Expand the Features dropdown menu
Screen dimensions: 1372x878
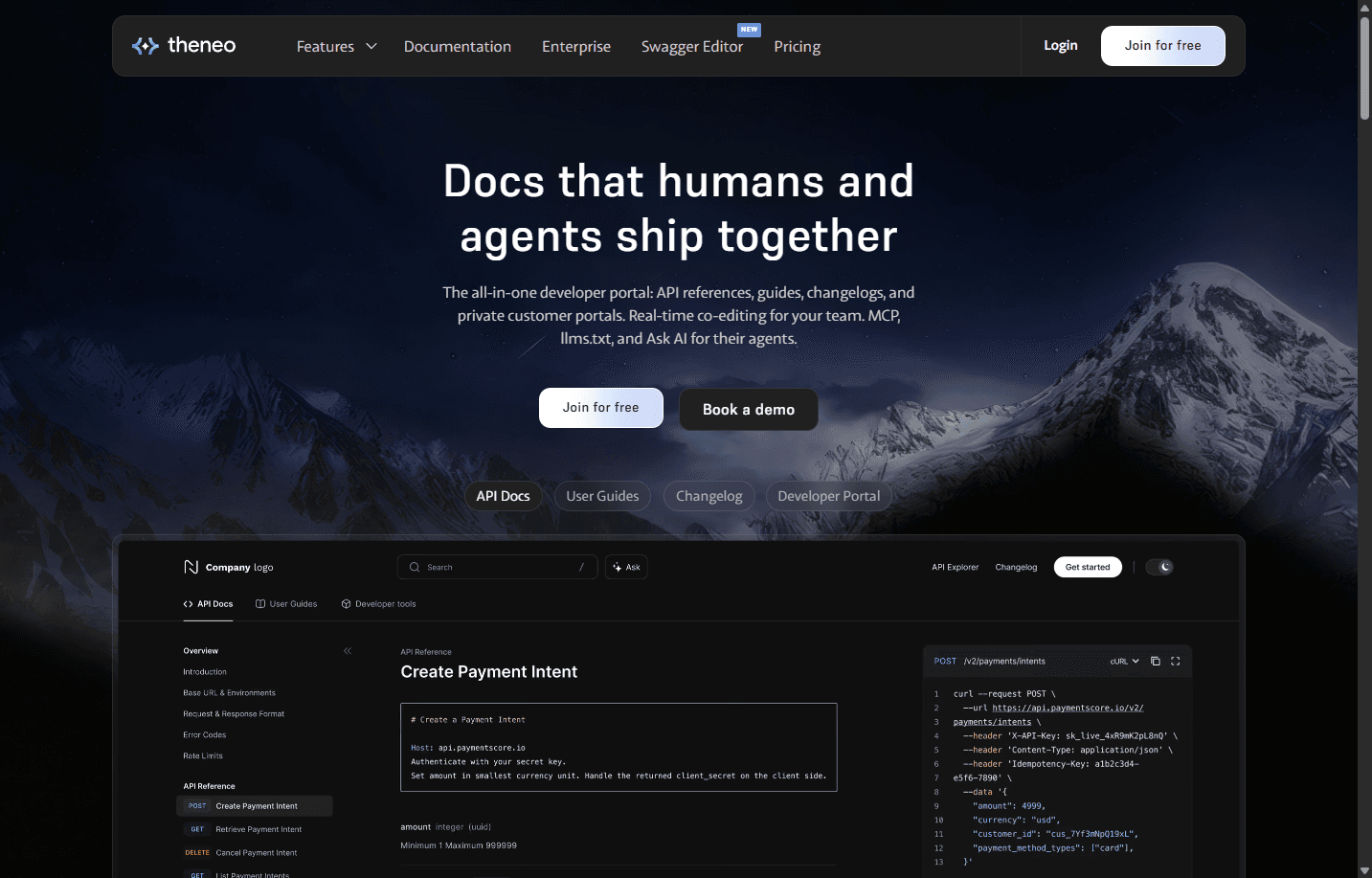point(337,46)
